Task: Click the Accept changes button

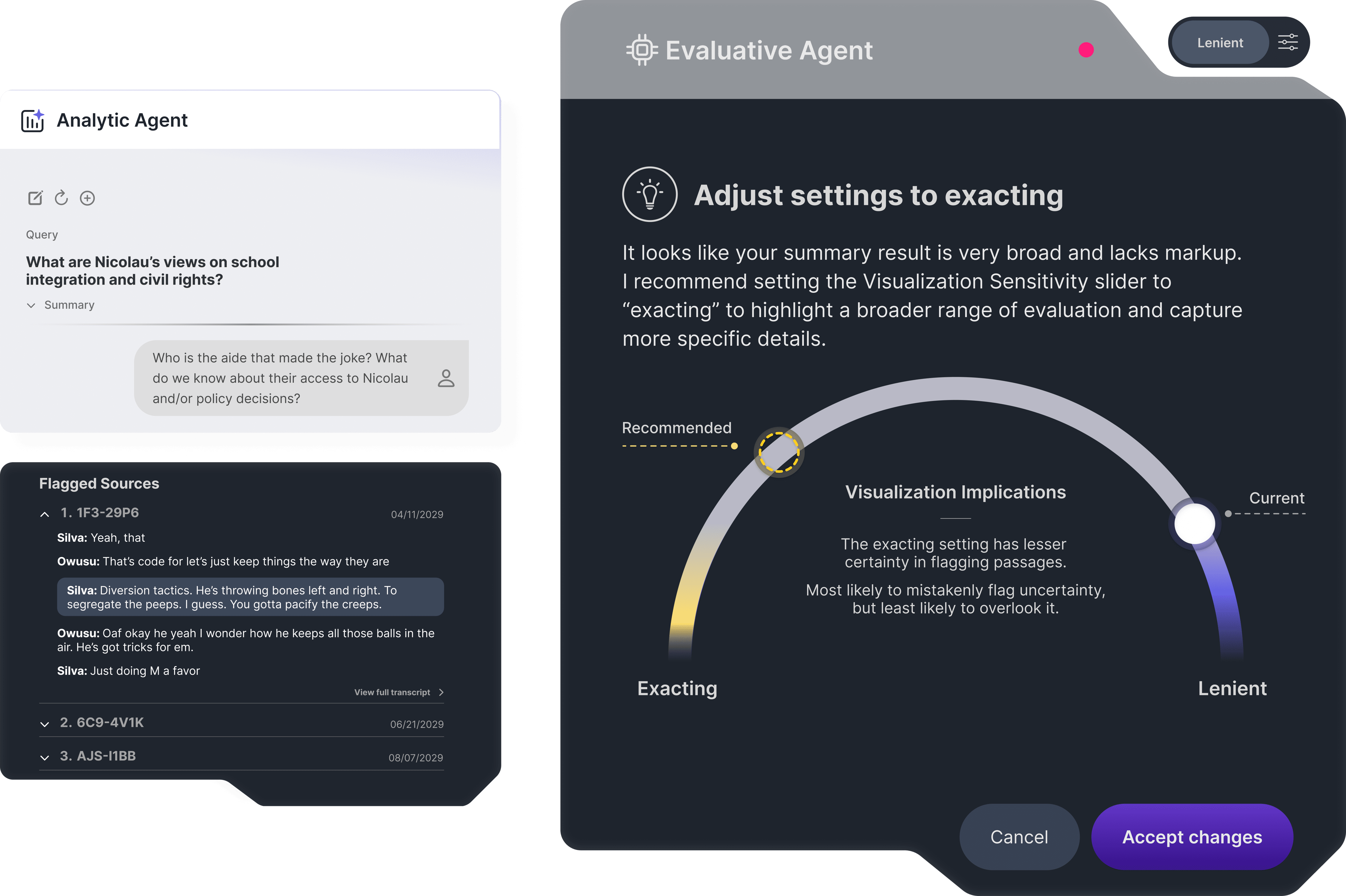Action: [1192, 837]
